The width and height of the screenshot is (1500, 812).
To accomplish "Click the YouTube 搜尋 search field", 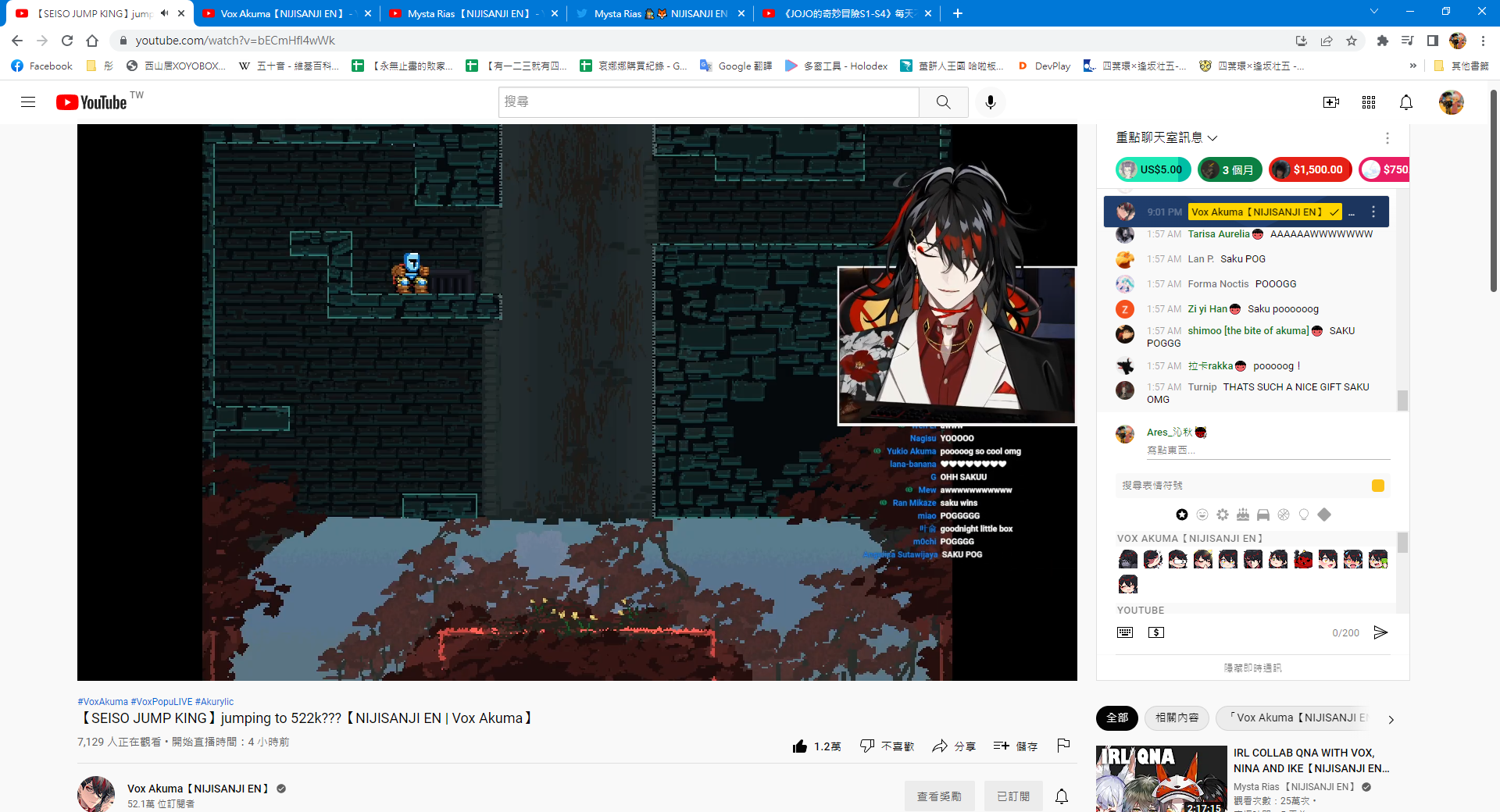I will pos(709,102).
